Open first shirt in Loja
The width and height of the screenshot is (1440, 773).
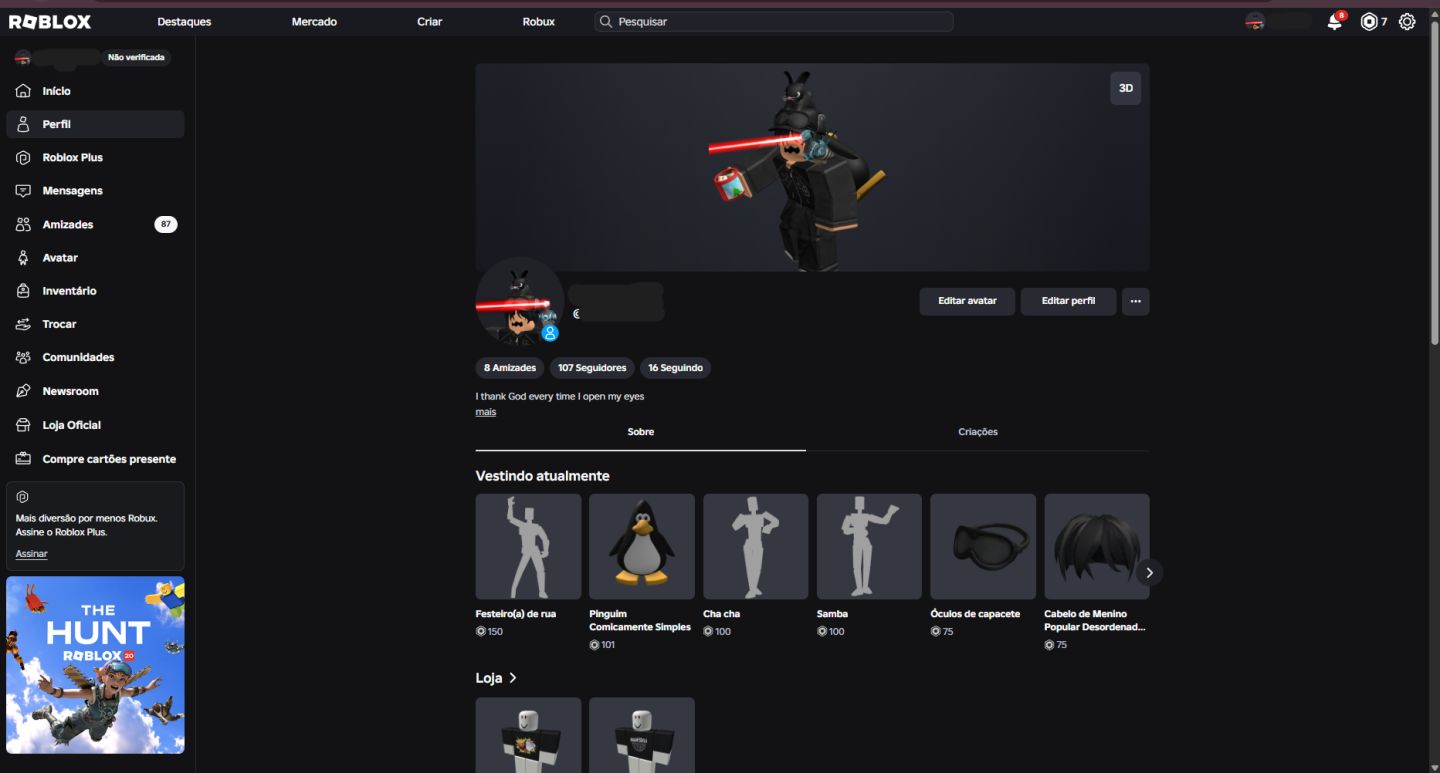(x=528, y=735)
